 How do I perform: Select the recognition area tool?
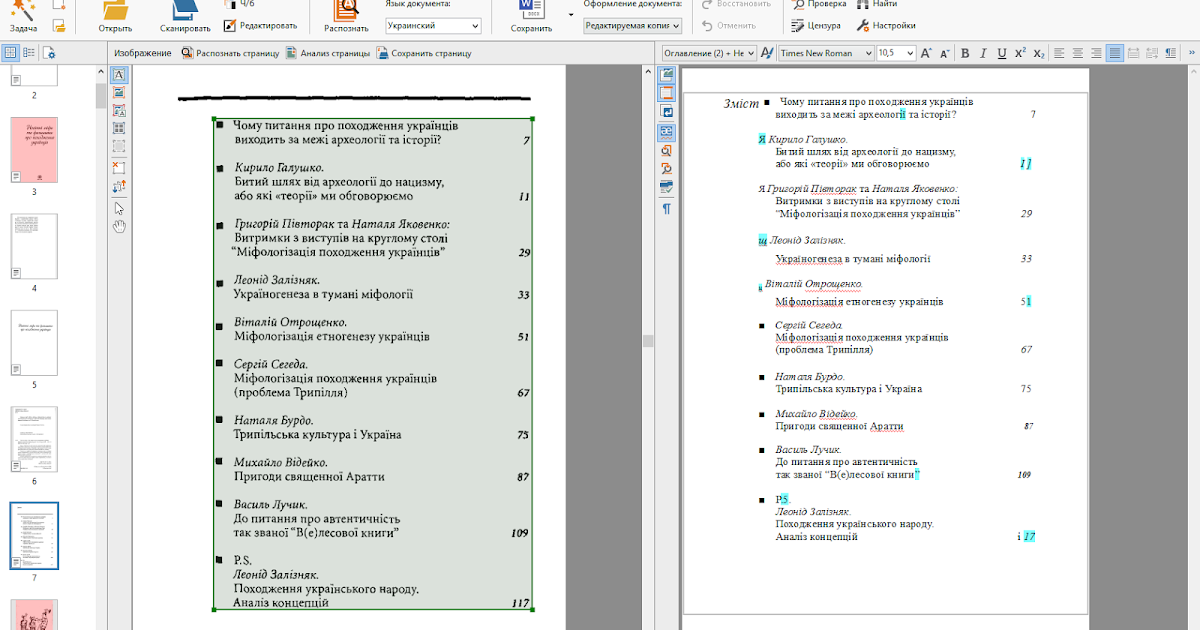pos(119,146)
